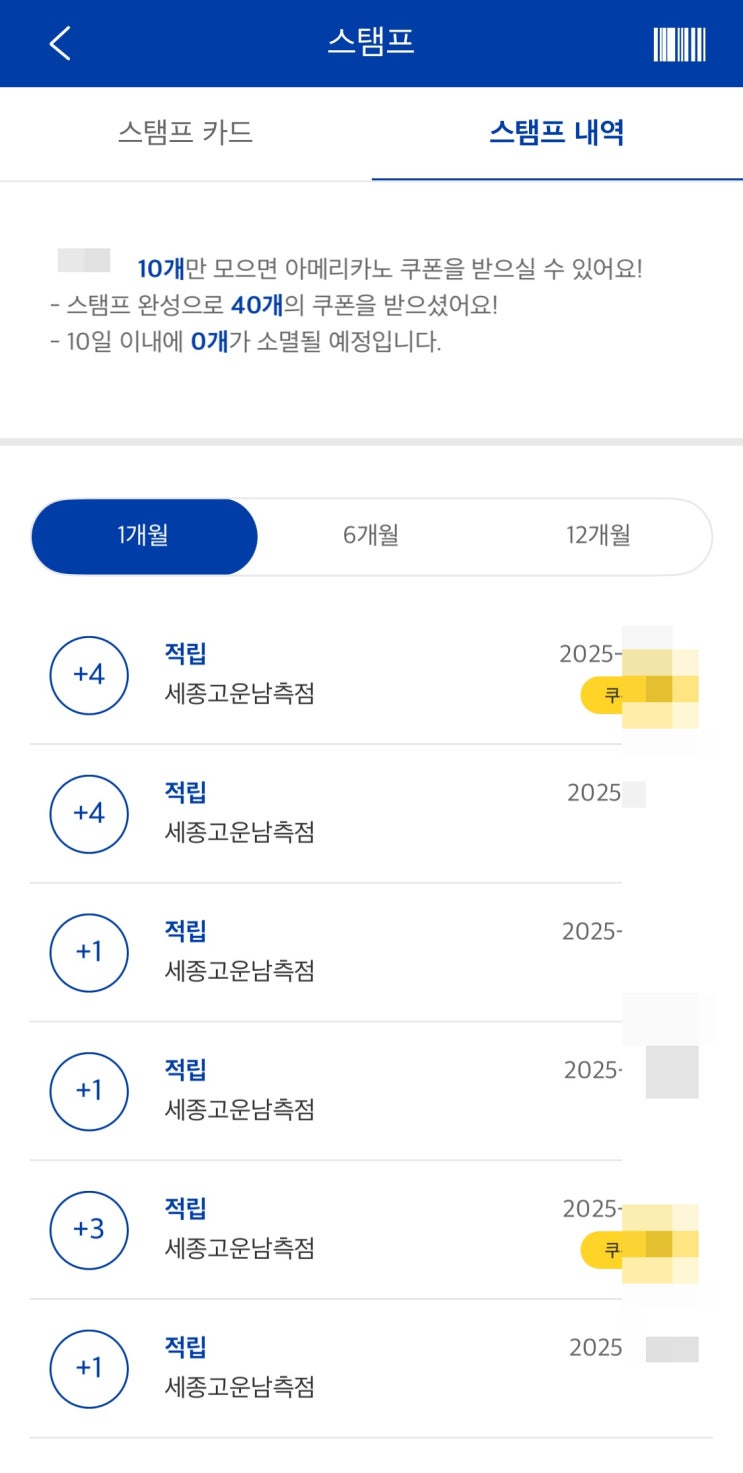Tap 세종고운남측점 in the last entry

[239, 1387]
